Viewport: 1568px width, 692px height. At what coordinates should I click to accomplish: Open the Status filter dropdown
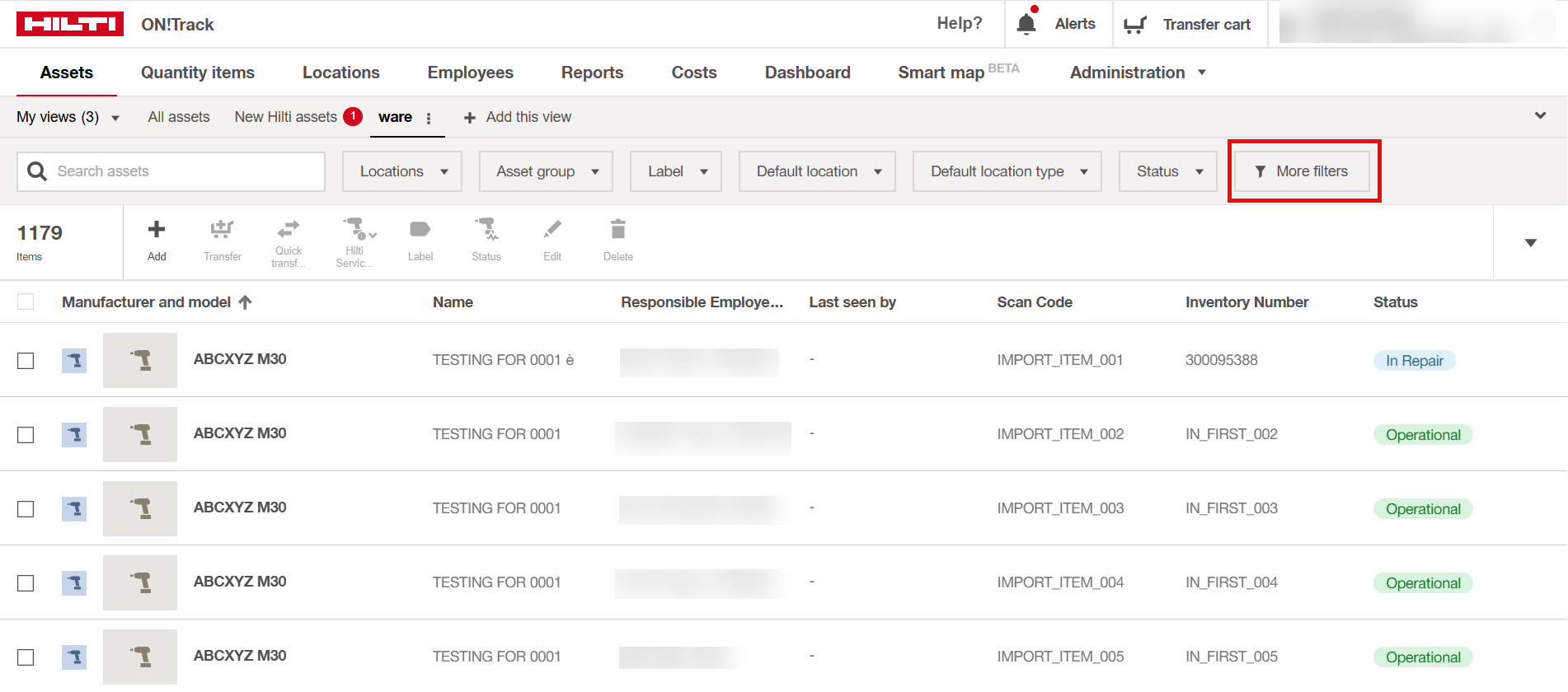tap(1167, 171)
